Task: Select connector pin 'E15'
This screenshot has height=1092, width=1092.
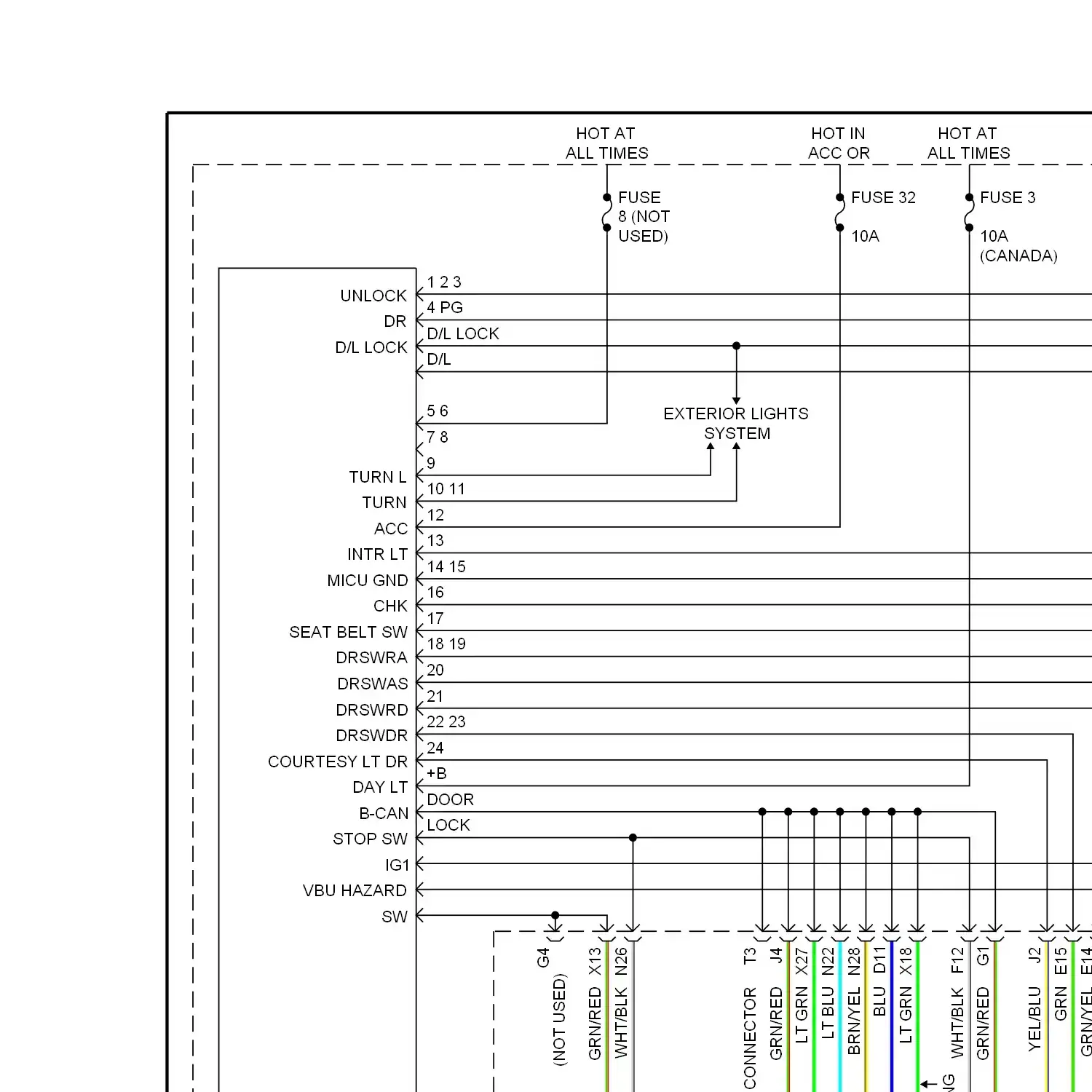Action: 1061,960
